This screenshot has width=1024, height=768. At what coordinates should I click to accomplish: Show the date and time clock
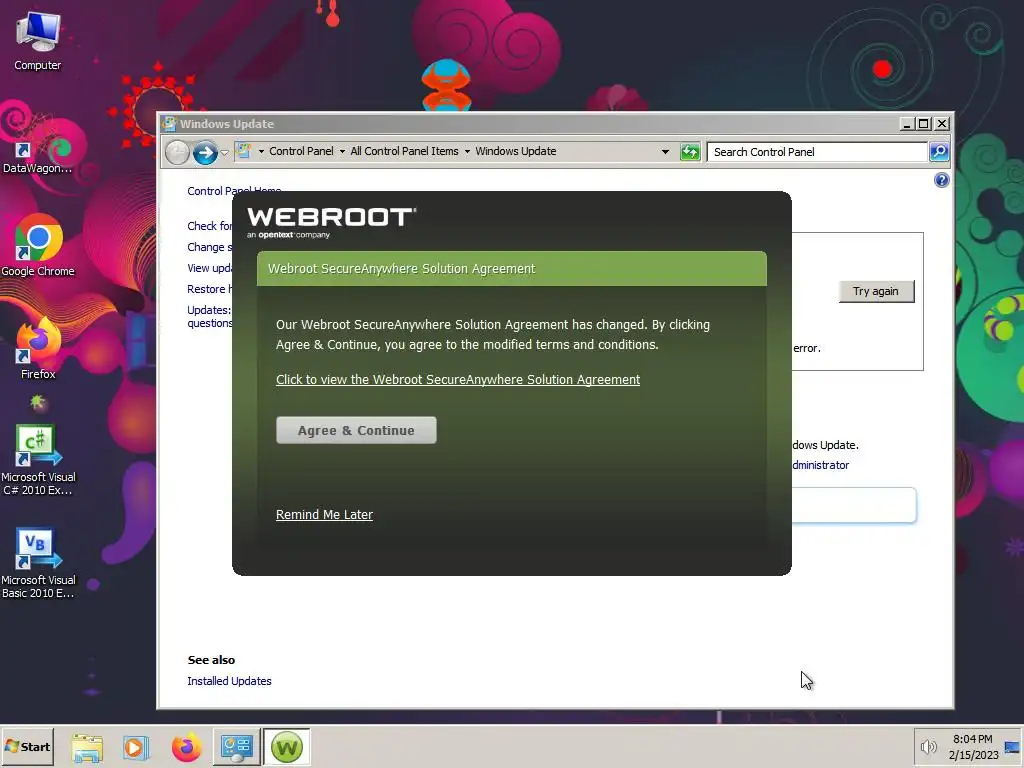972,746
